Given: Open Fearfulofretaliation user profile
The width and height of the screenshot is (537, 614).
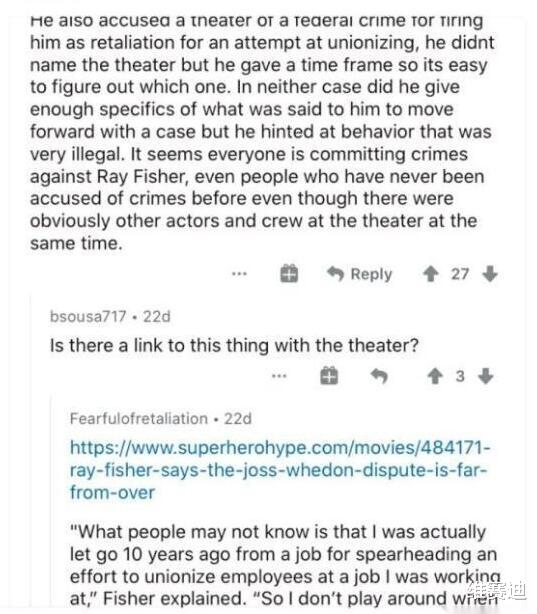Looking at the screenshot, I should 139,419.
